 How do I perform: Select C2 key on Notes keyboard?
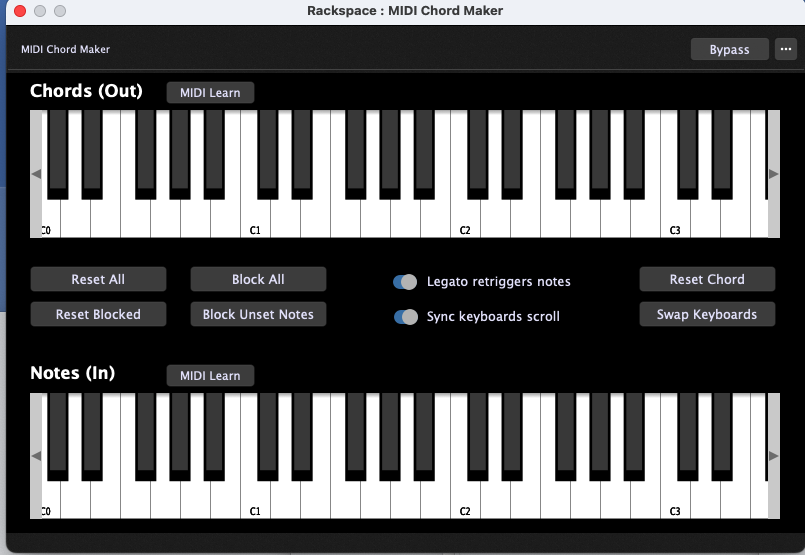pyautogui.click(x=465, y=502)
